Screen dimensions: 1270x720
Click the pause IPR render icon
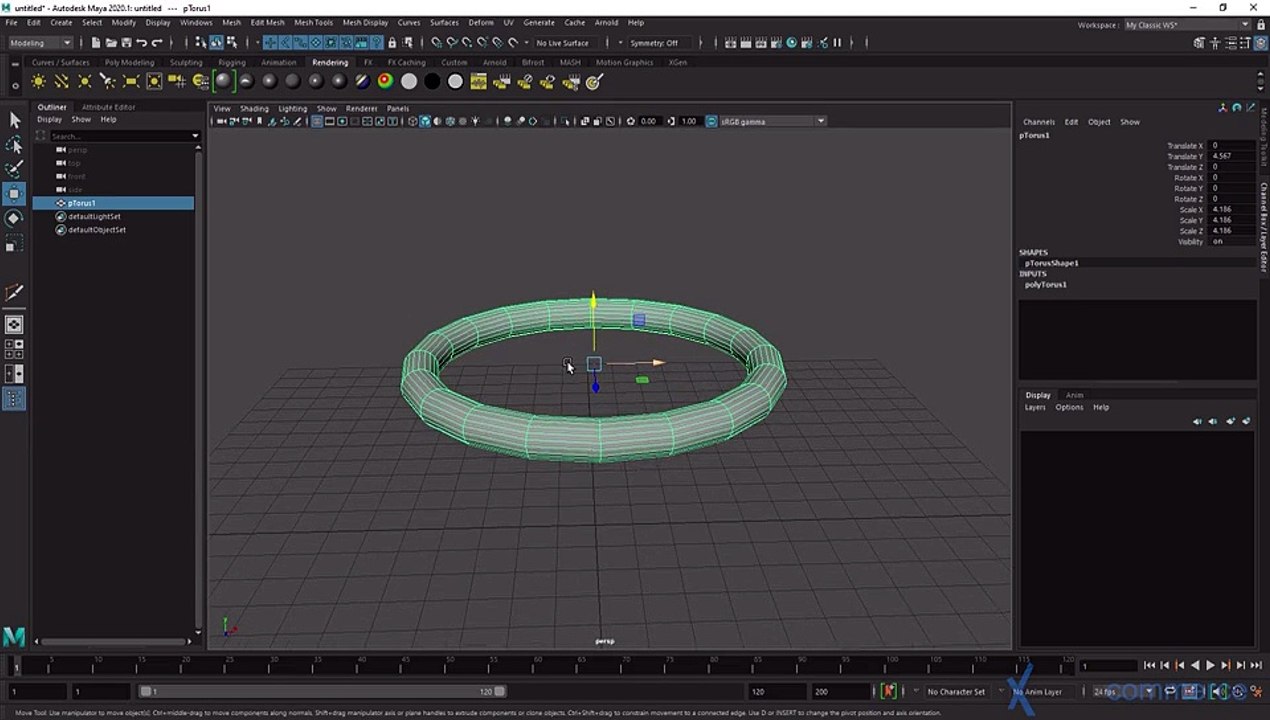click(837, 43)
